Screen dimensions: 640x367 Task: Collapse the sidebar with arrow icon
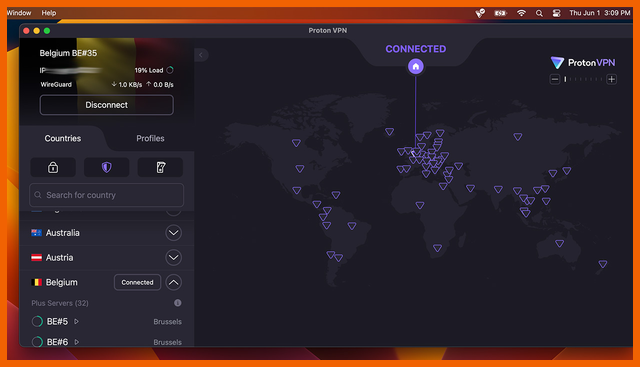tap(201, 55)
